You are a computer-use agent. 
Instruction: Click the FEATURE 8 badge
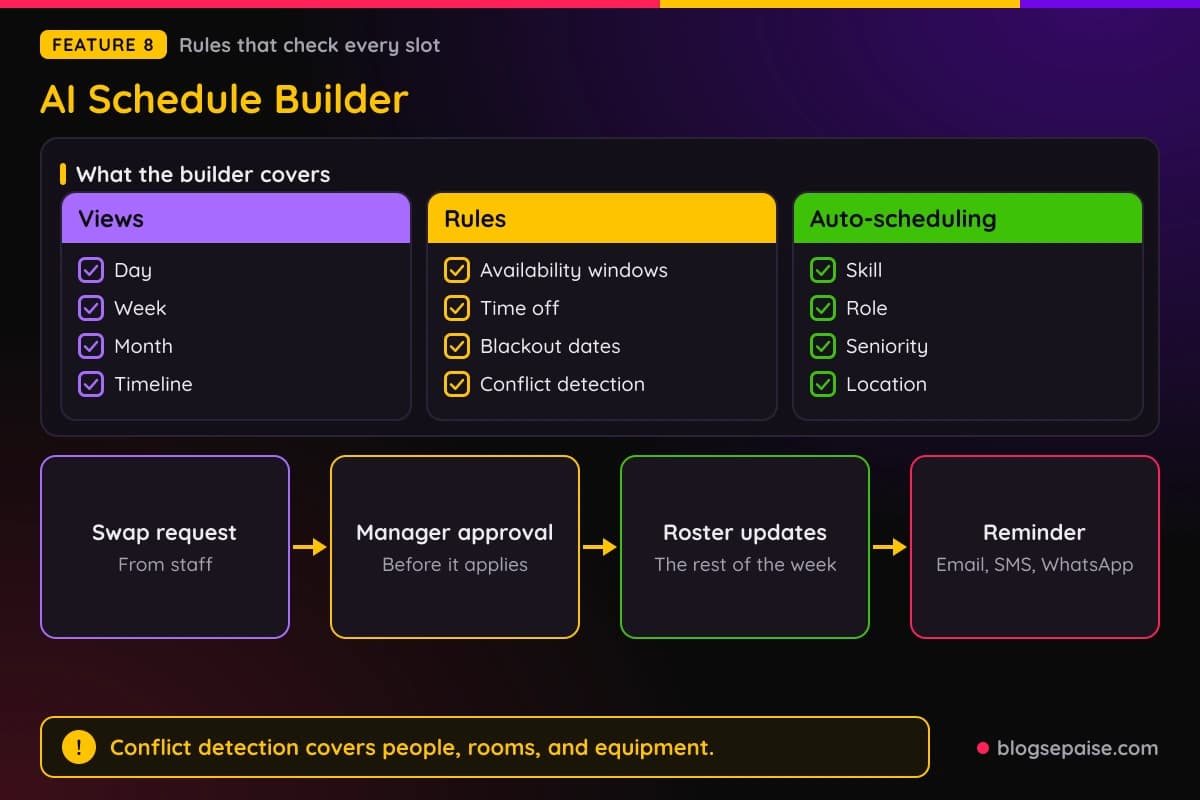coord(103,45)
